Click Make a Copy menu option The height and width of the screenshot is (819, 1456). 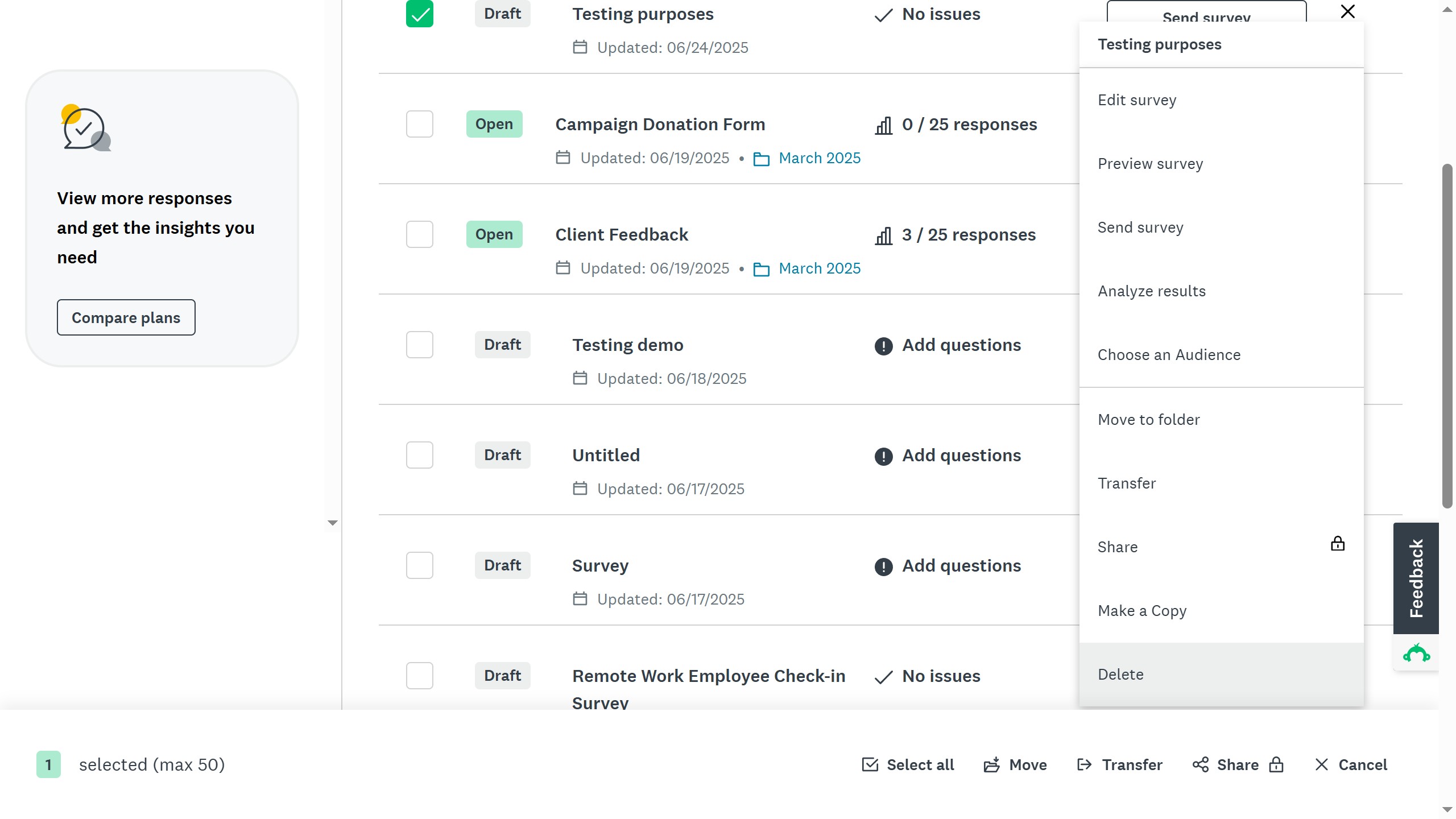click(x=1142, y=611)
